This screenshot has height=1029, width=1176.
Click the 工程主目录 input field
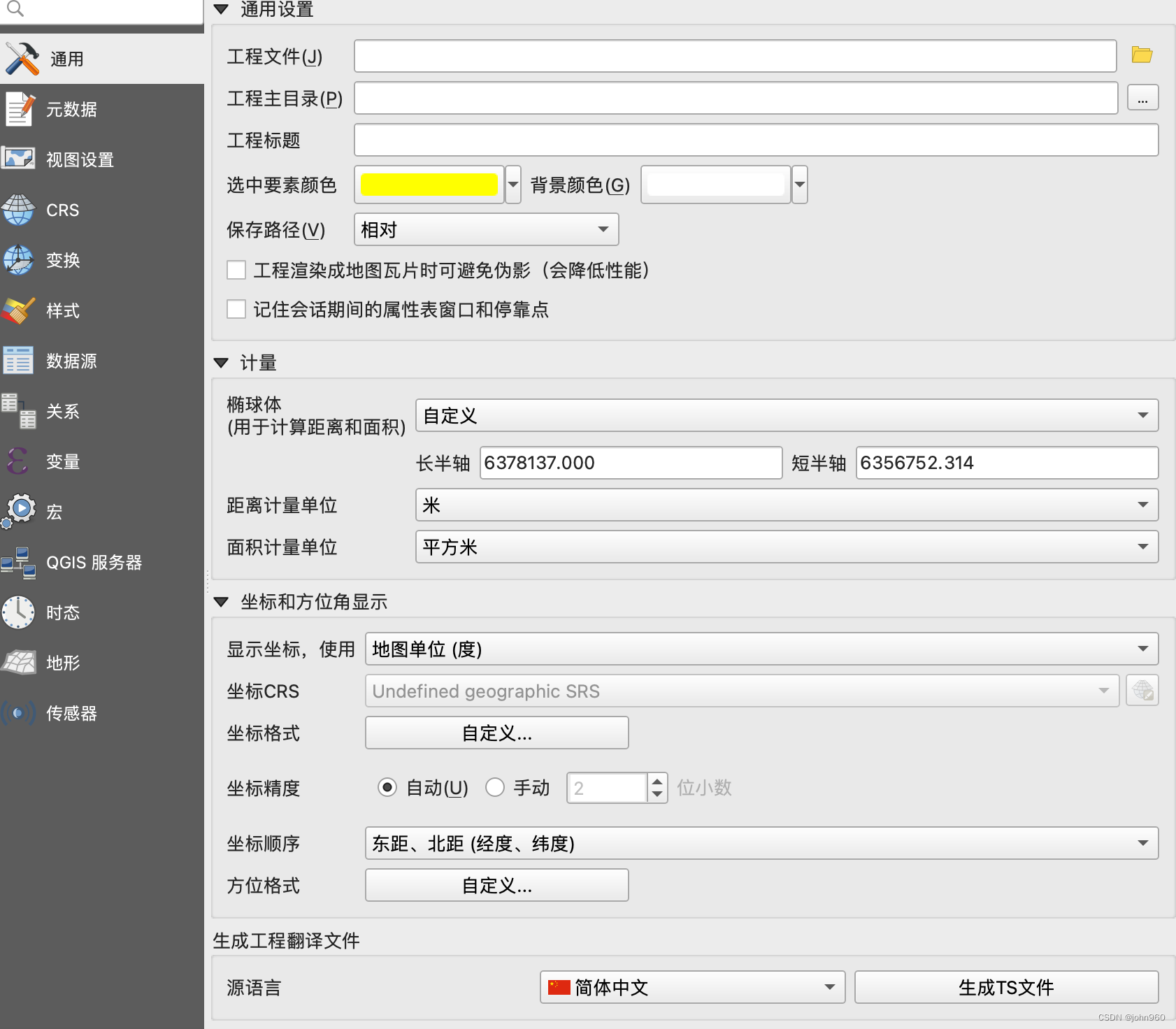click(736, 98)
